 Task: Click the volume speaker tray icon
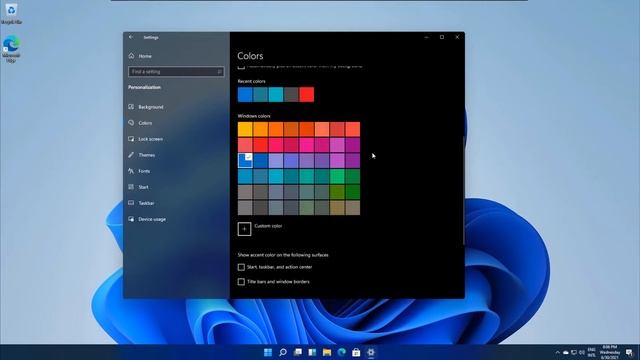coord(582,353)
